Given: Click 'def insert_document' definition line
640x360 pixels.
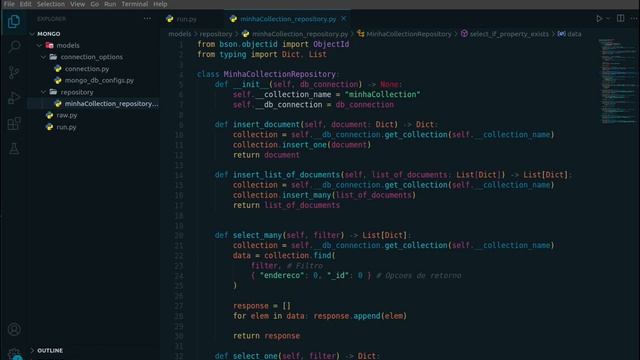Looking at the screenshot, I should 326,124.
